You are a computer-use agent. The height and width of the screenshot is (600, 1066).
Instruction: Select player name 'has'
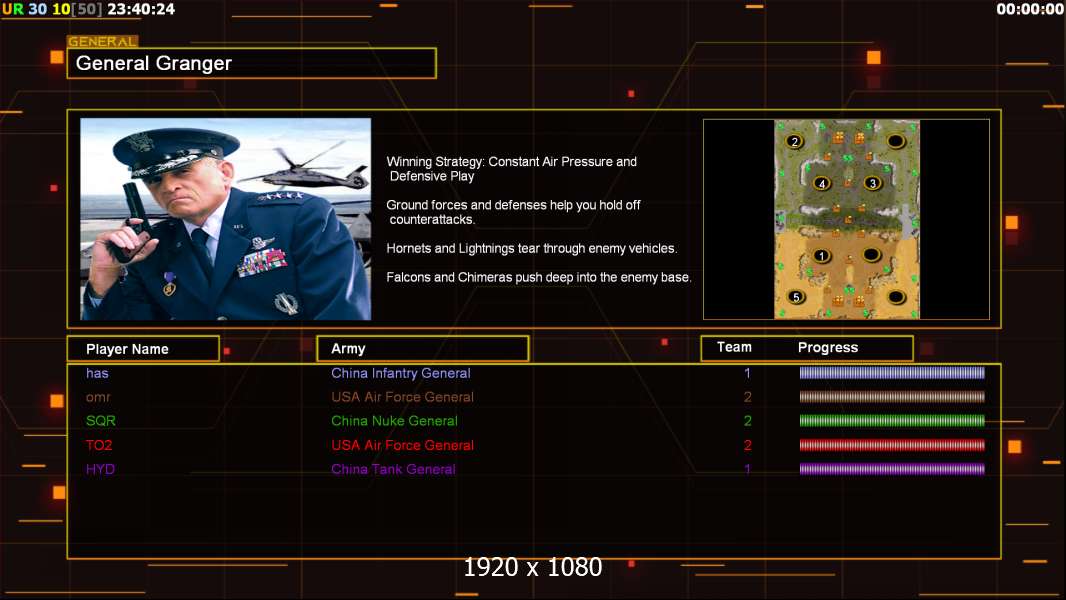pos(97,373)
